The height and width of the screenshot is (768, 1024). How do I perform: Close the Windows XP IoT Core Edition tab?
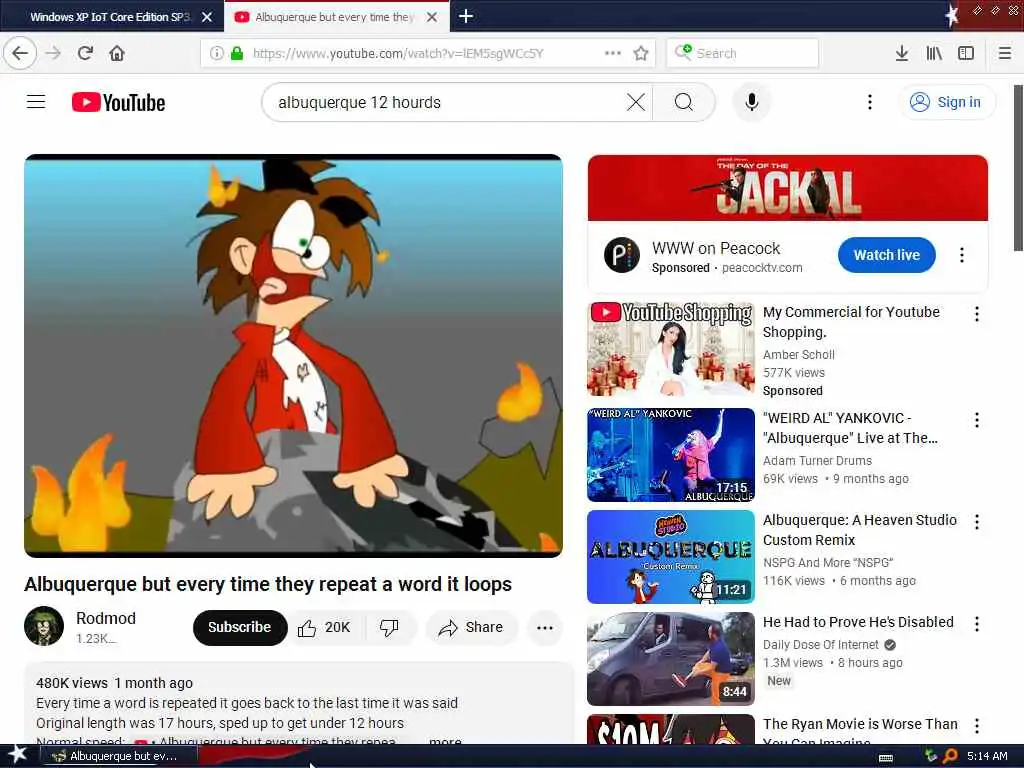point(207,17)
